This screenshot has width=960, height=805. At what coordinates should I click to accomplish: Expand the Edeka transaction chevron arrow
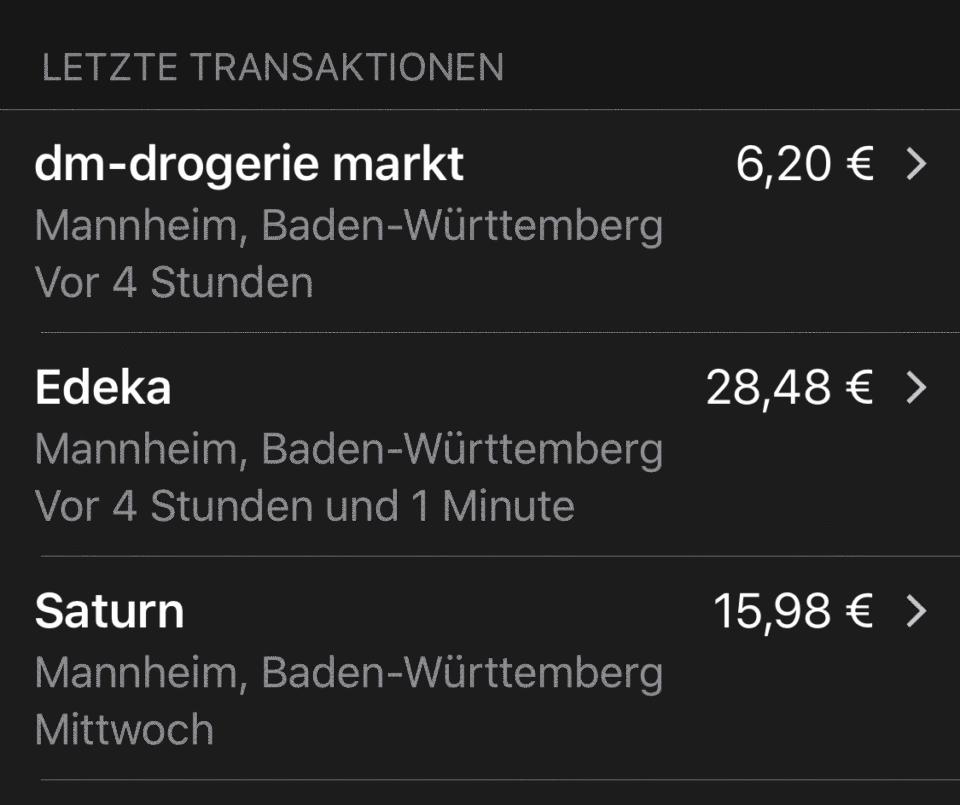(917, 388)
